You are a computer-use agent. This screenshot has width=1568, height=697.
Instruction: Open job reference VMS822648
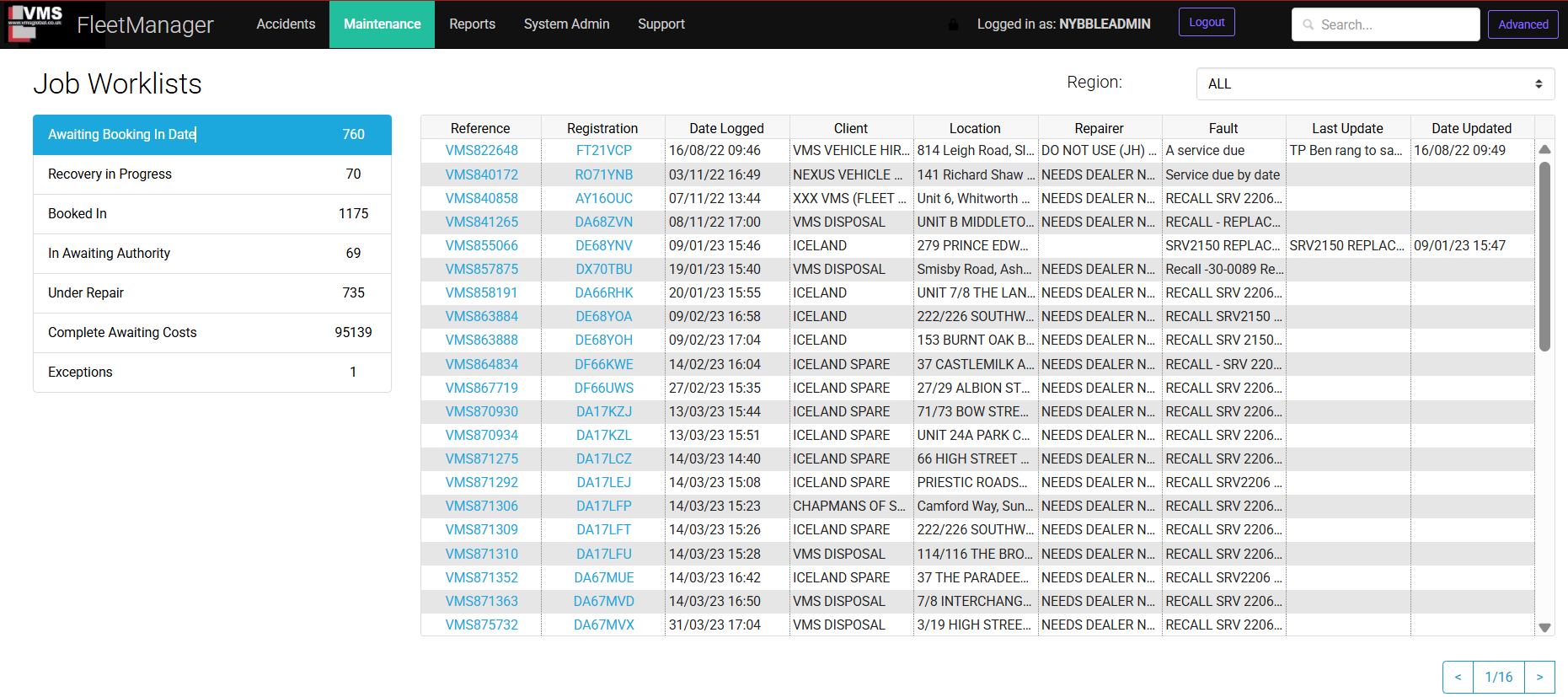tap(481, 151)
